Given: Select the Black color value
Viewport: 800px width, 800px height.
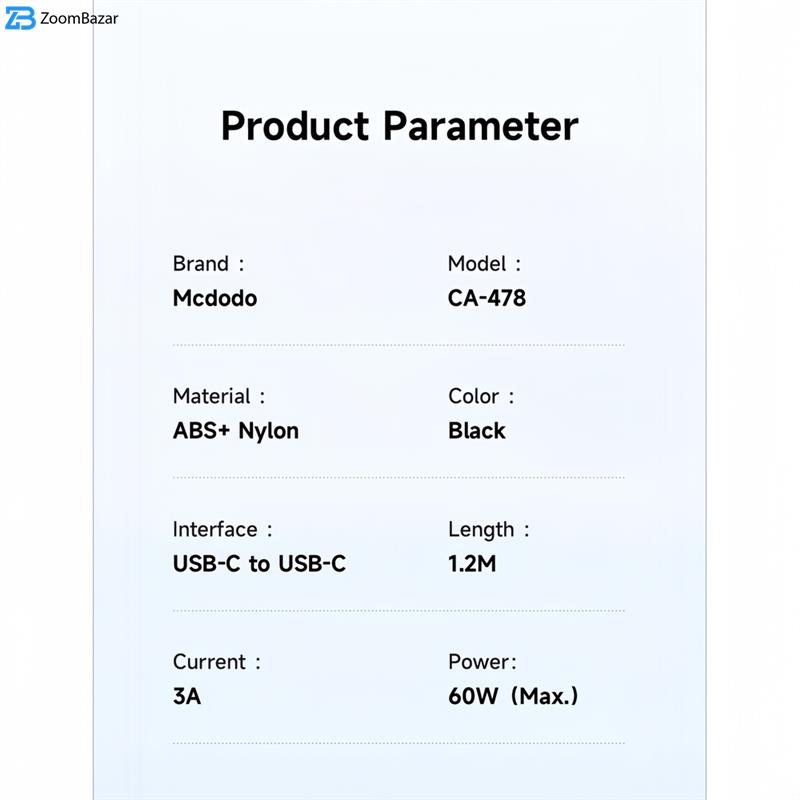Looking at the screenshot, I should (x=477, y=431).
